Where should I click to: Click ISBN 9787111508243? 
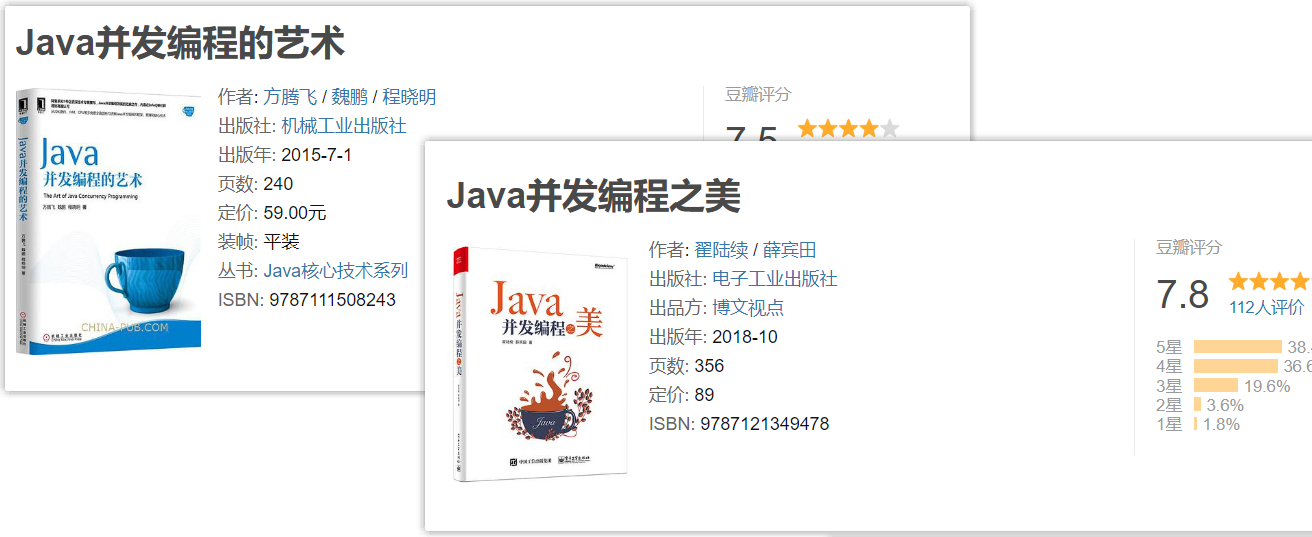pos(332,300)
